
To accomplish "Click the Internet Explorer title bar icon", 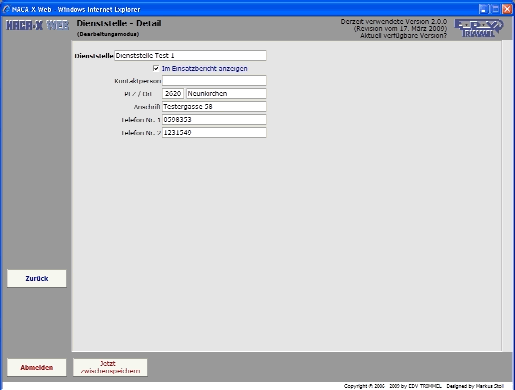I will coord(6,9).
